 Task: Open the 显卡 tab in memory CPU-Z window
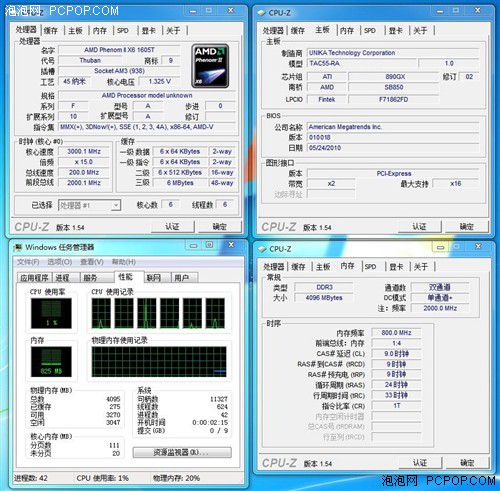pyautogui.click(x=396, y=267)
